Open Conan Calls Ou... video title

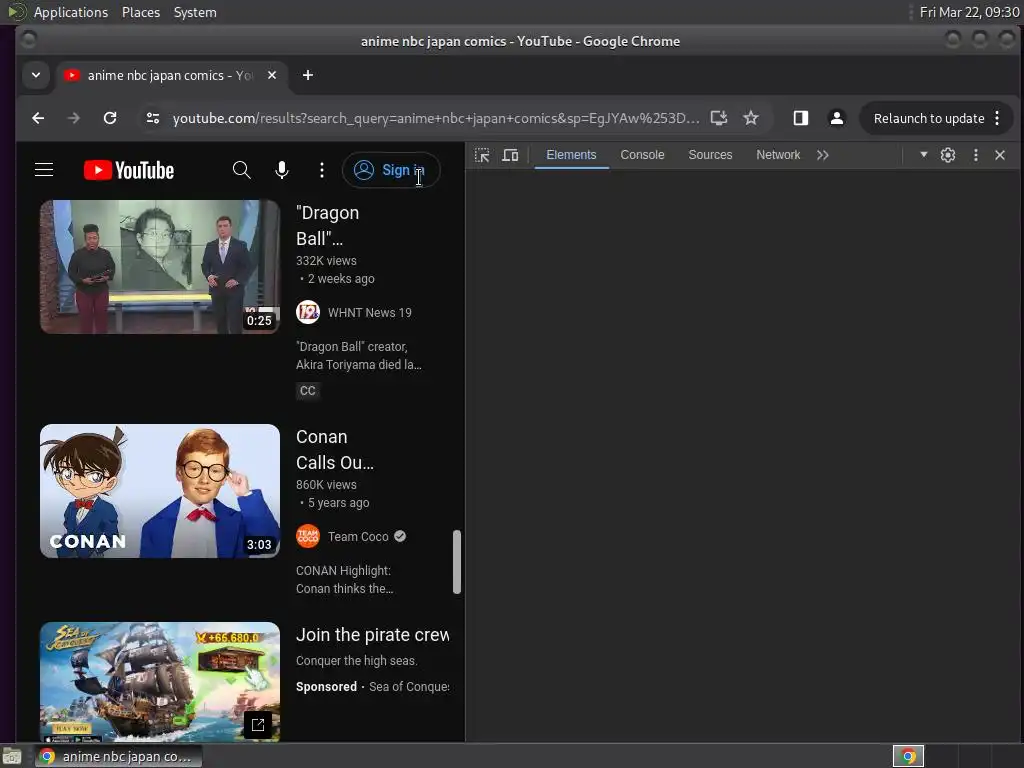click(x=335, y=450)
